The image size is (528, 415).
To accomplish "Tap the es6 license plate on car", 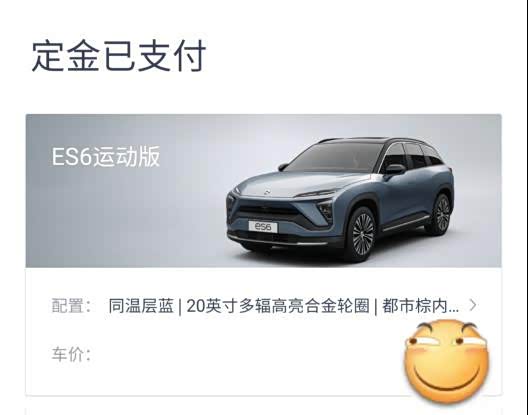I will [x=263, y=227].
